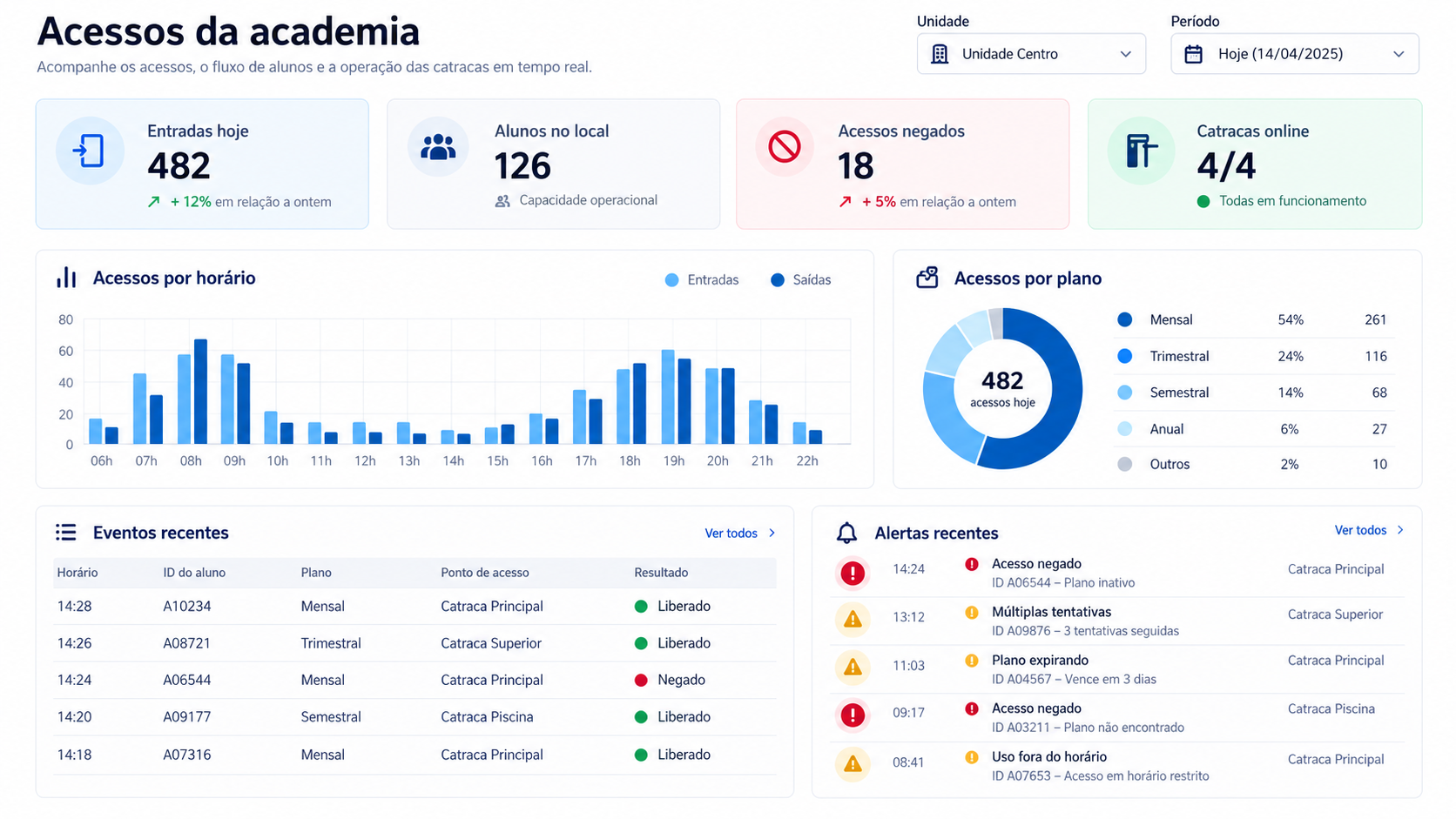Click the warning triangle icon for 13:12 alert
This screenshot has width=1456, height=819.
click(x=853, y=620)
